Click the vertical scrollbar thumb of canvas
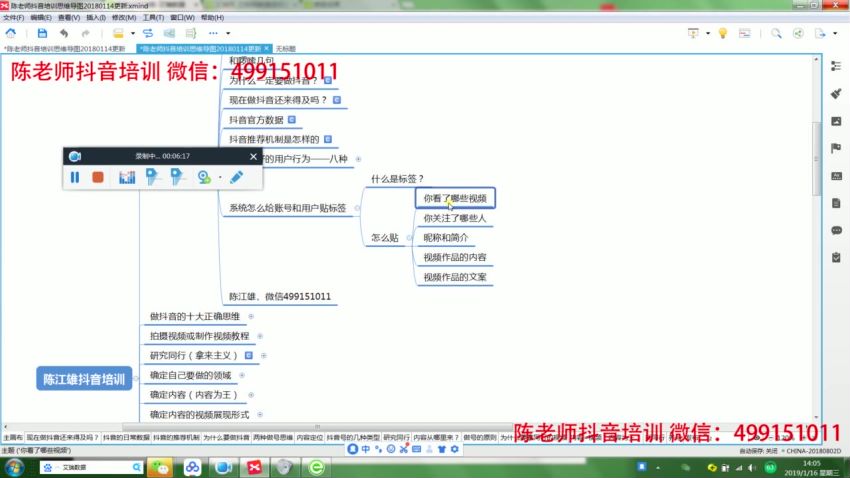Image resolution: width=850 pixels, height=478 pixels. [x=816, y=159]
